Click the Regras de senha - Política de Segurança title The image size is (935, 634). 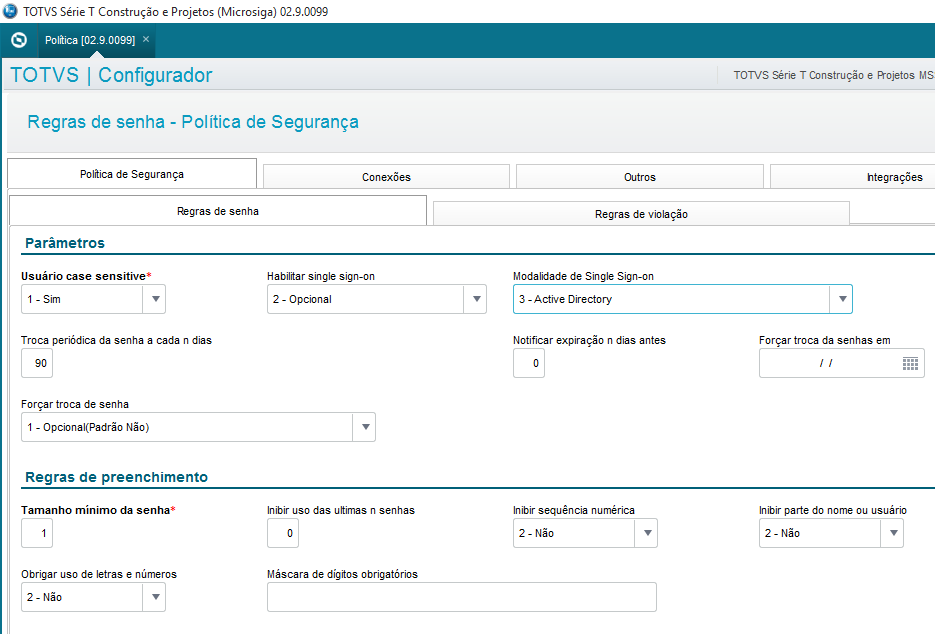coord(193,122)
